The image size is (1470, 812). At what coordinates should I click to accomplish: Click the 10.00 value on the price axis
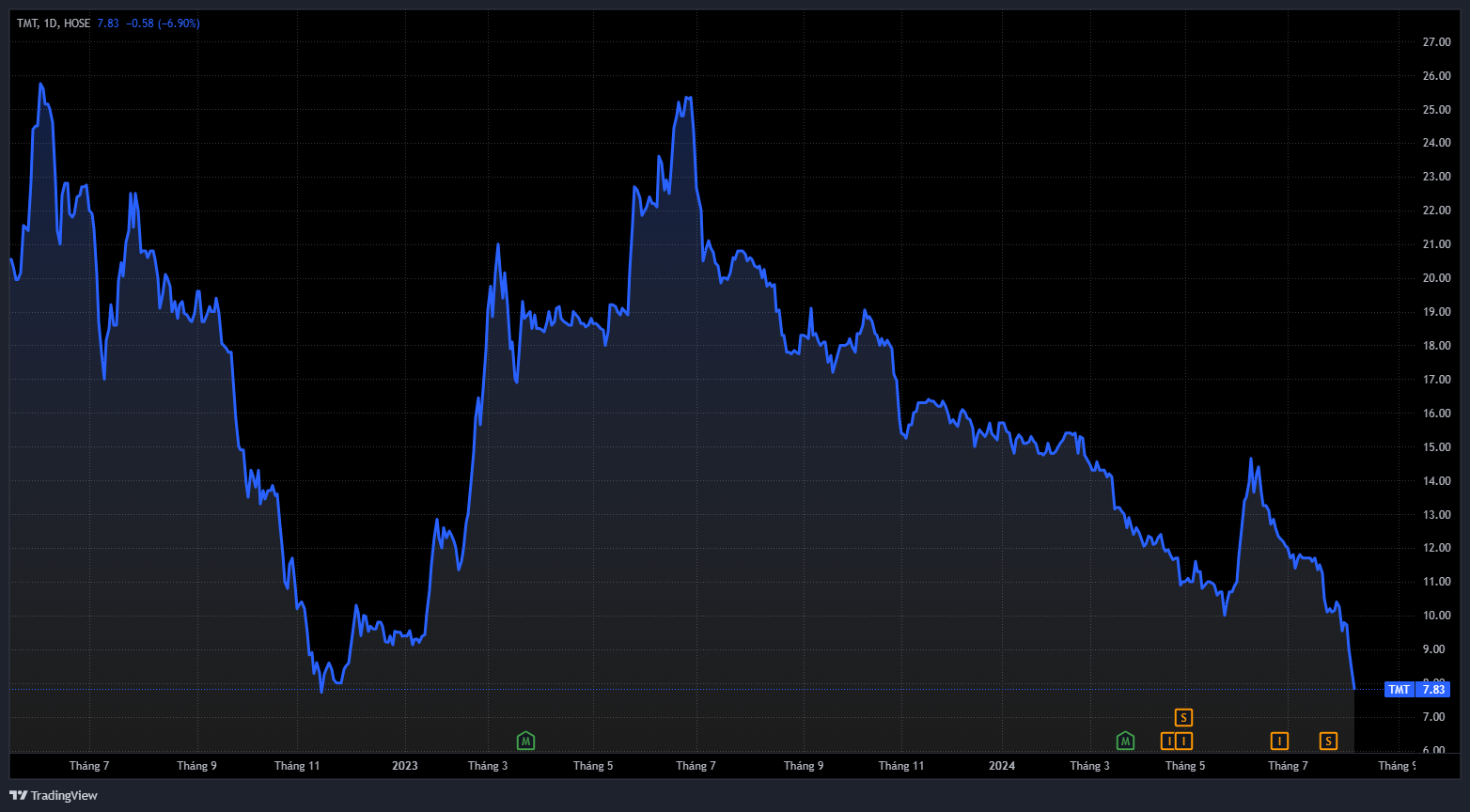[1436, 616]
